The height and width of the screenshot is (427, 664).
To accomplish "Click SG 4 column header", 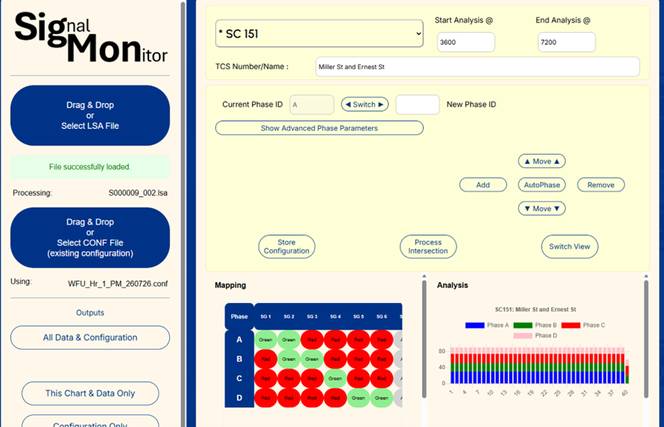I will 335,316.
